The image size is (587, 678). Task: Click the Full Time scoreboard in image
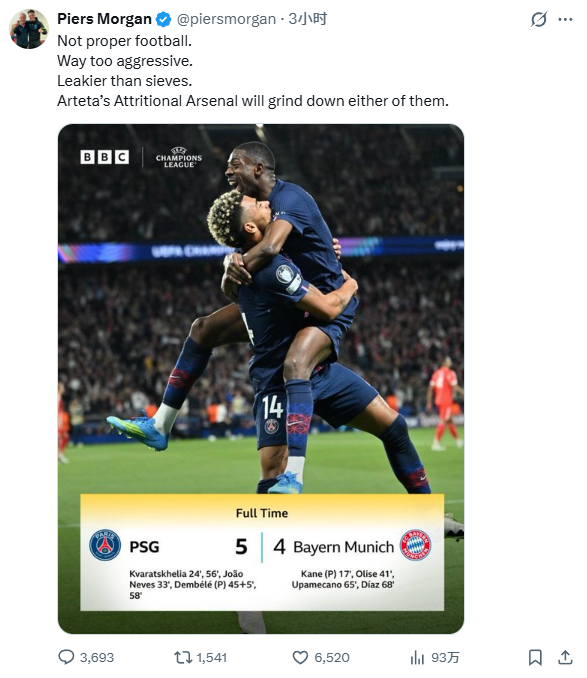click(262, 553)
